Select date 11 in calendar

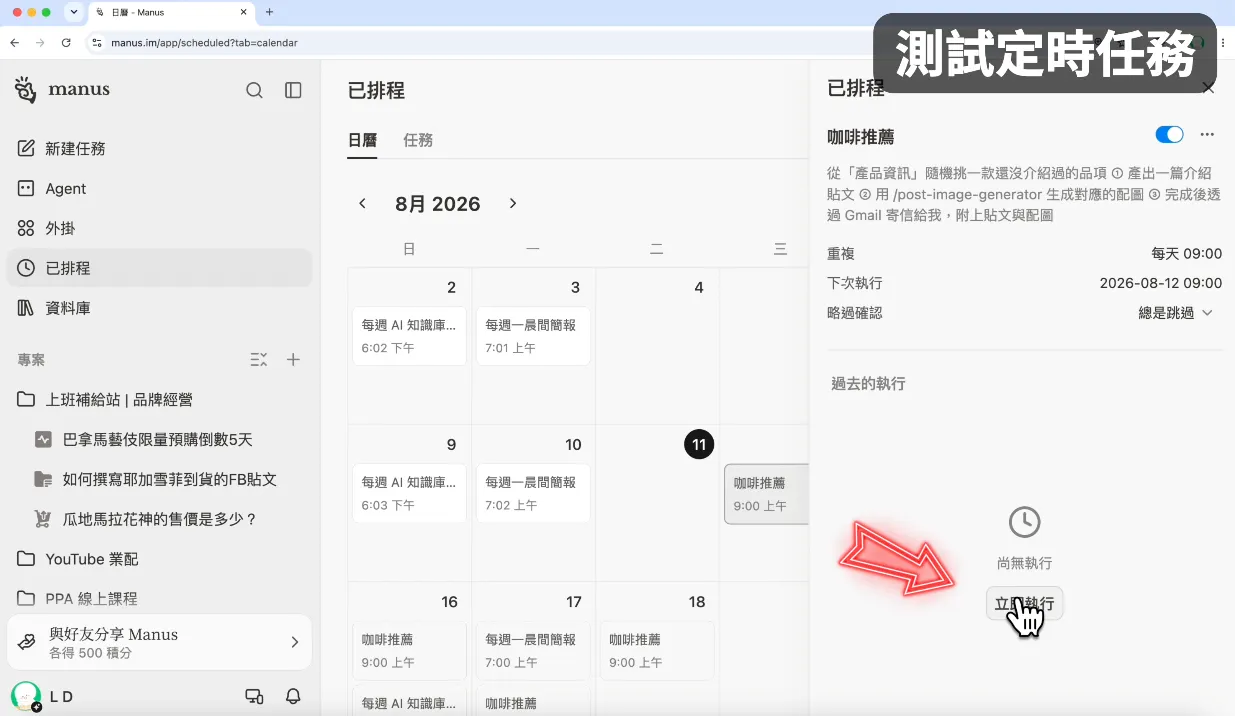[699, 444]
